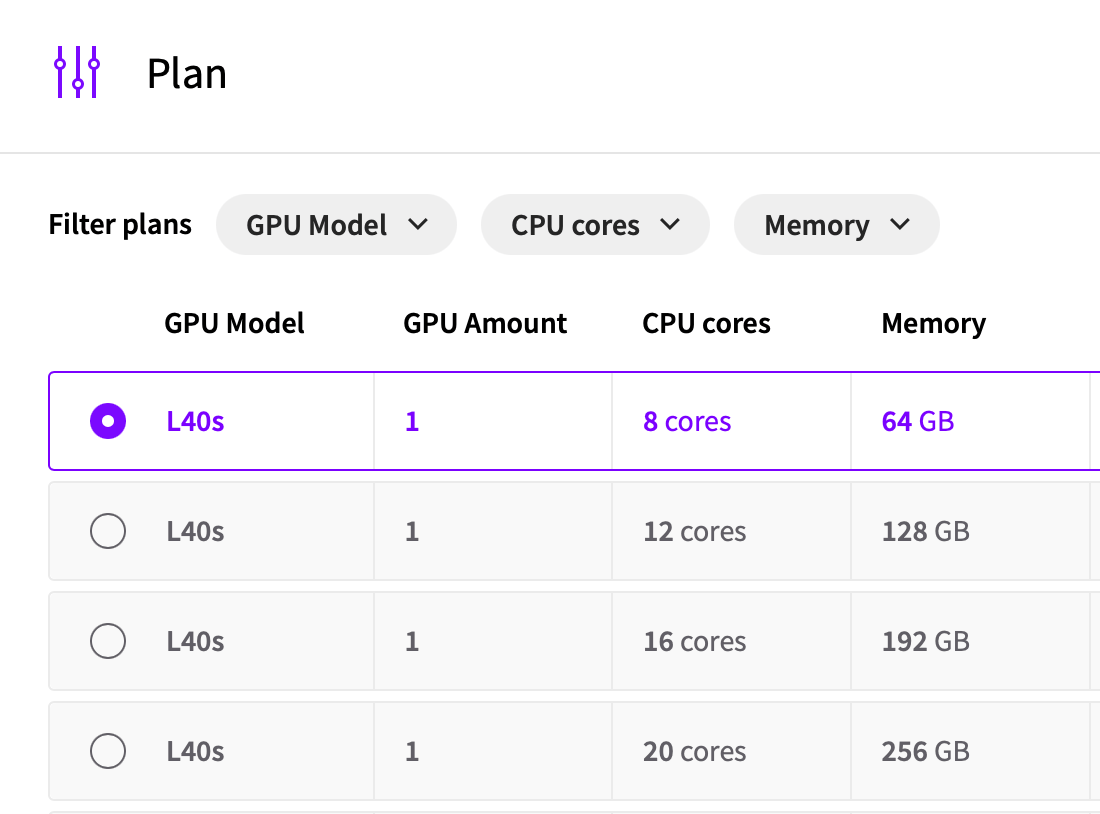Click the 192 GB plan row
The image size is (1100, 814).
(500, 641)
